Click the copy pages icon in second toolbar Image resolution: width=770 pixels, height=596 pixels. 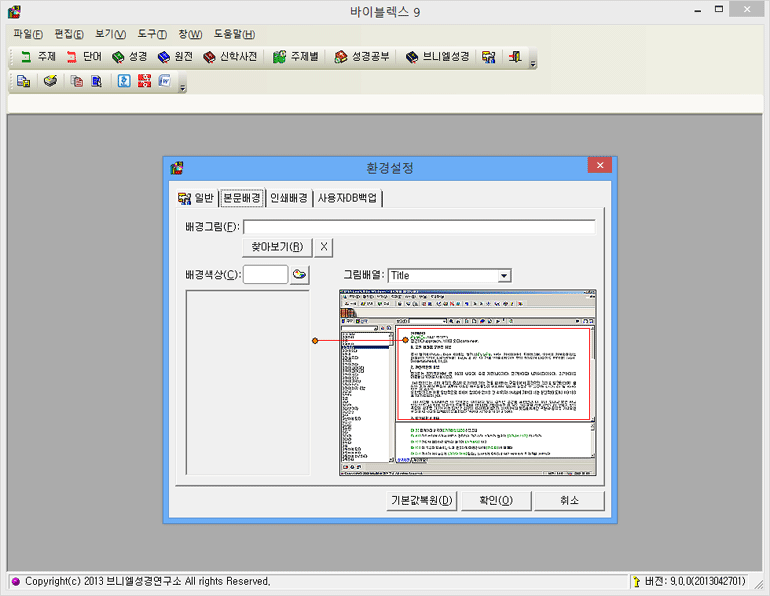76,81
